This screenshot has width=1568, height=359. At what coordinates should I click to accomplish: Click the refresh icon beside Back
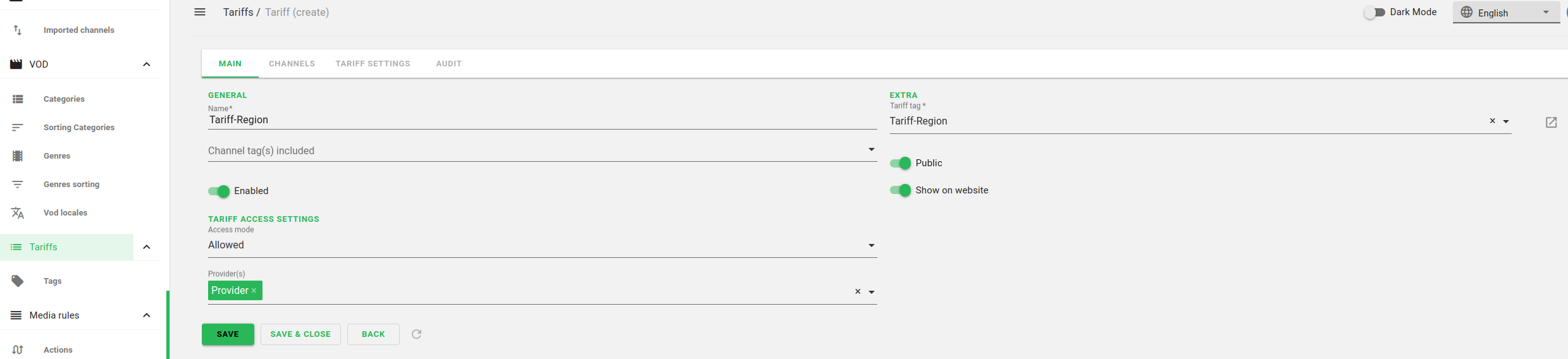pos(416,334)
